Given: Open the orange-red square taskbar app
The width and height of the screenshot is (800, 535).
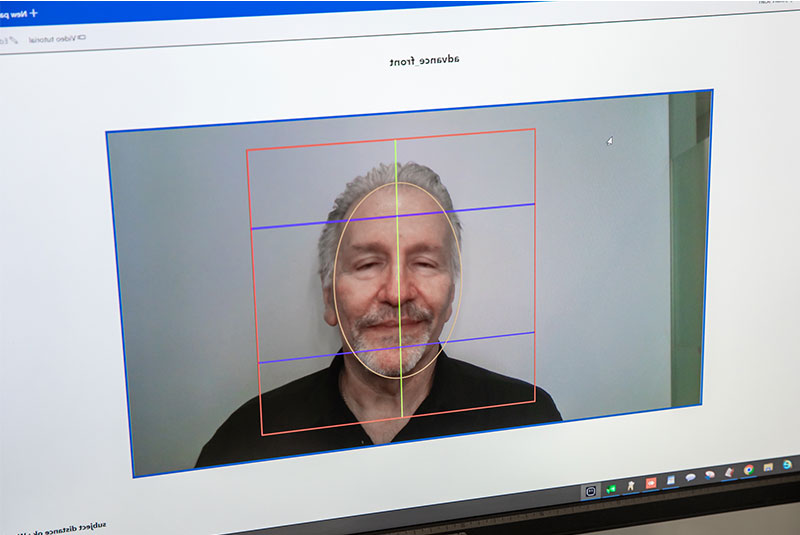Looking at the screenshot, I should click(651, 483).
